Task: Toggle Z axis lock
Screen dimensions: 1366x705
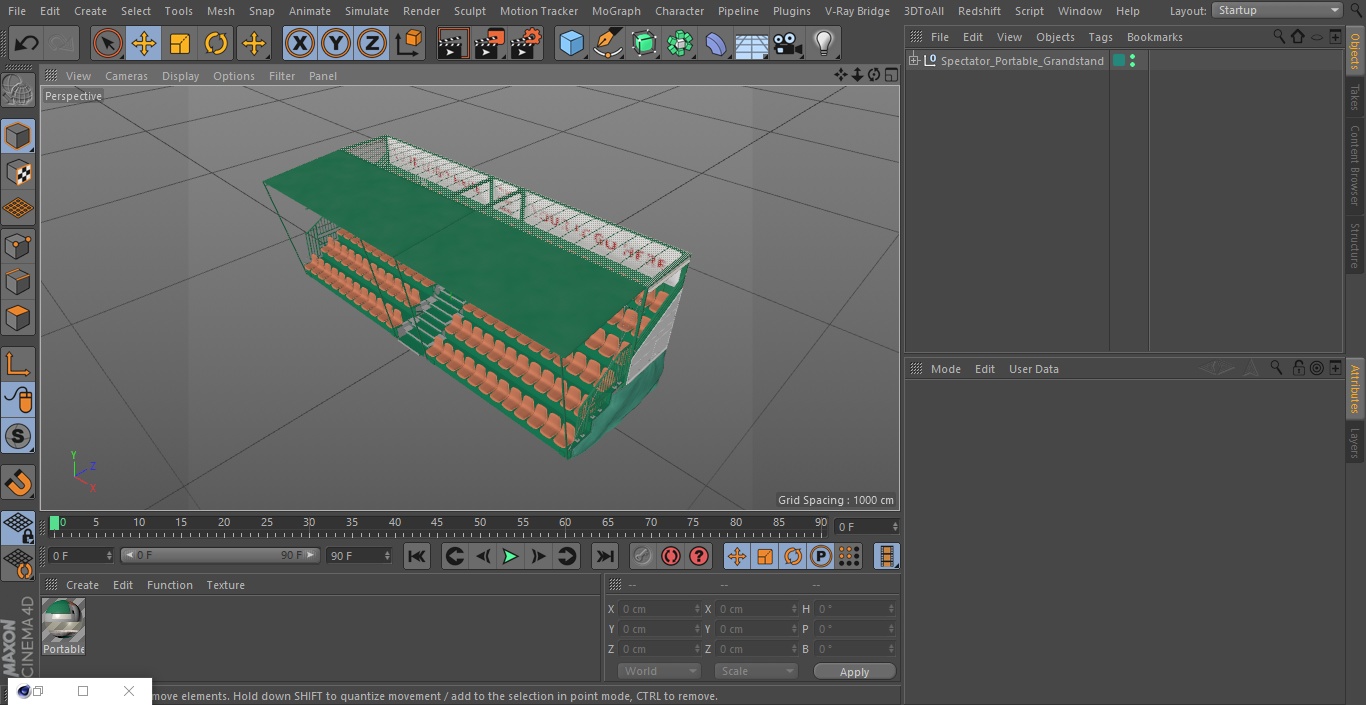Action: pos(372,43)
